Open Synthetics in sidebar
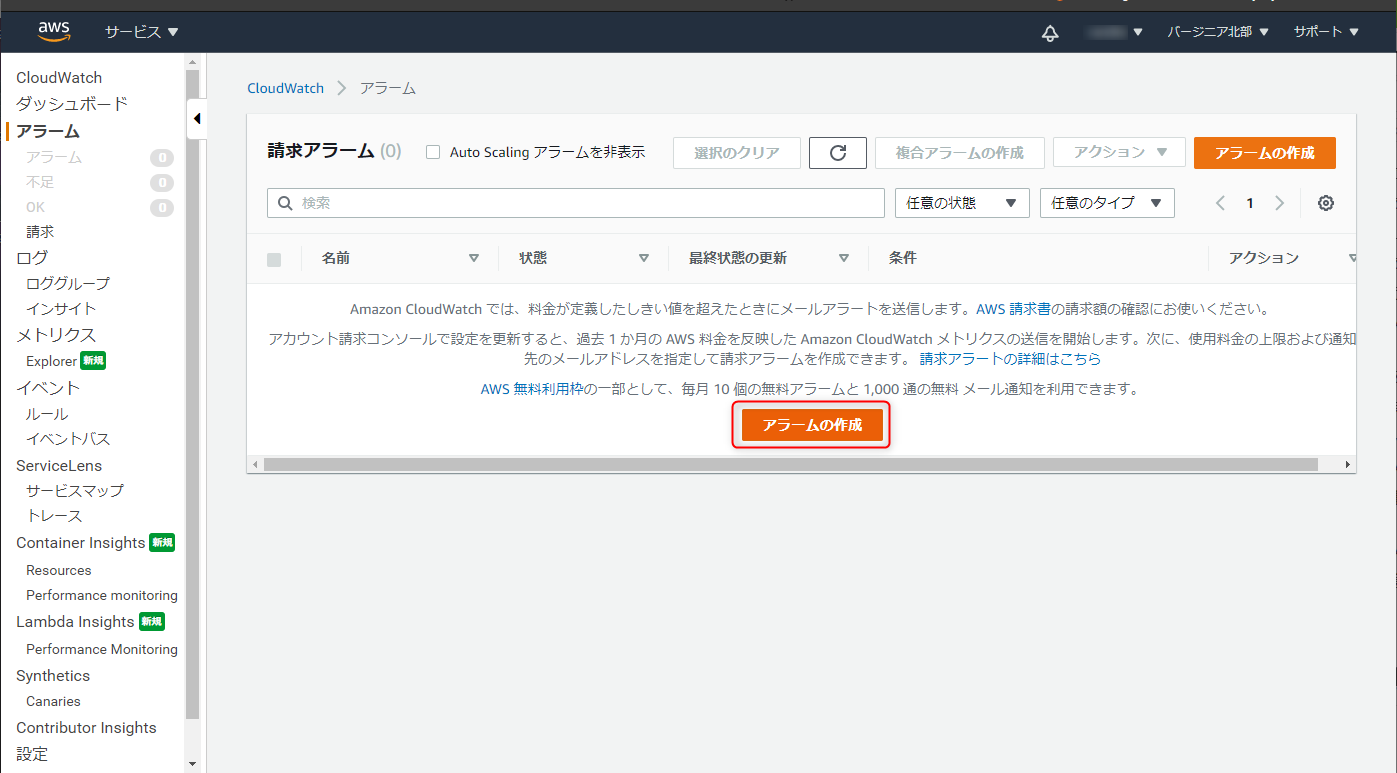The width and height of the screenshot is (1397, 773). tap(53, 676)
